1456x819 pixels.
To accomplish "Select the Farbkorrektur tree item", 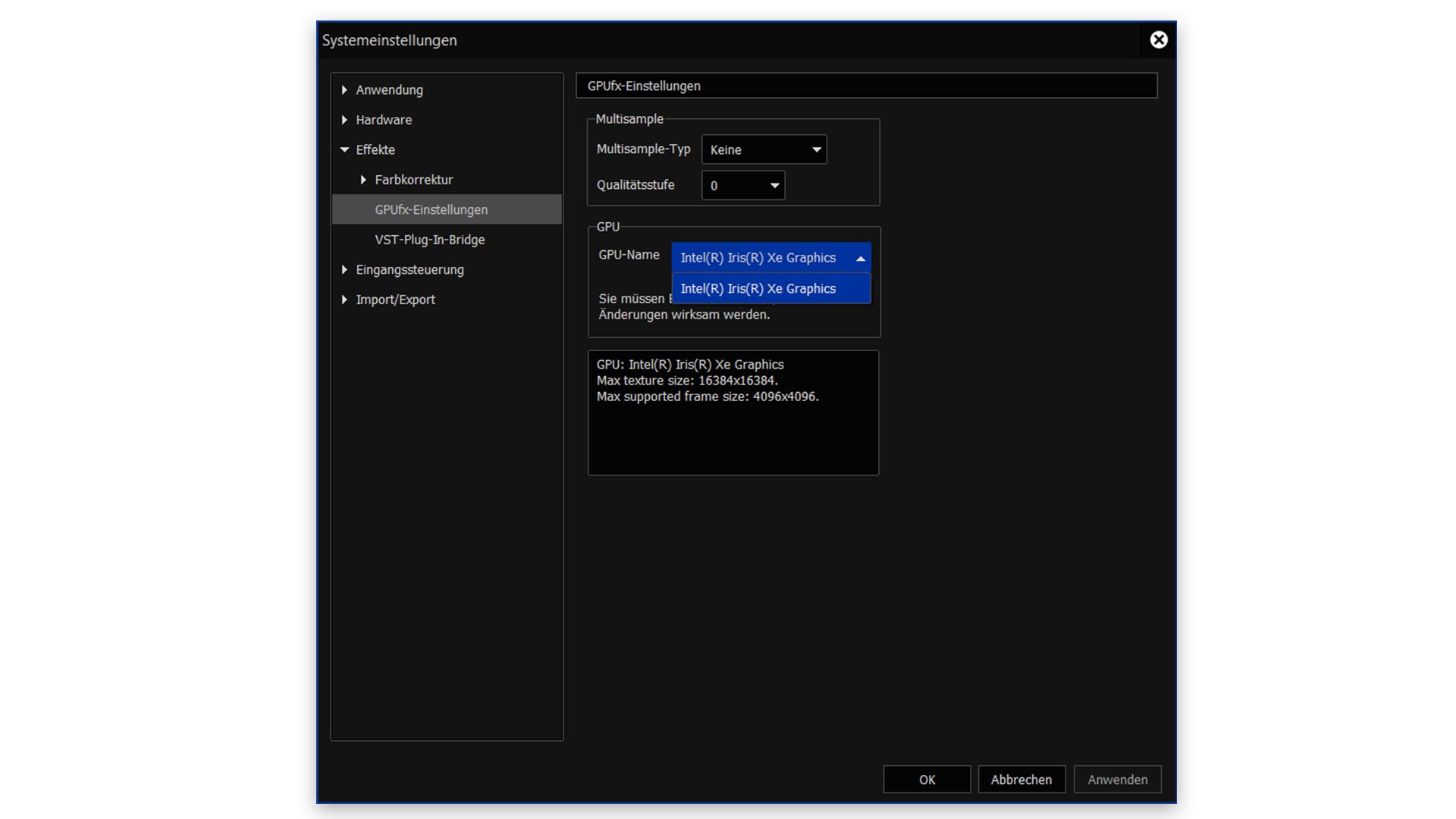I will (413, 180).
